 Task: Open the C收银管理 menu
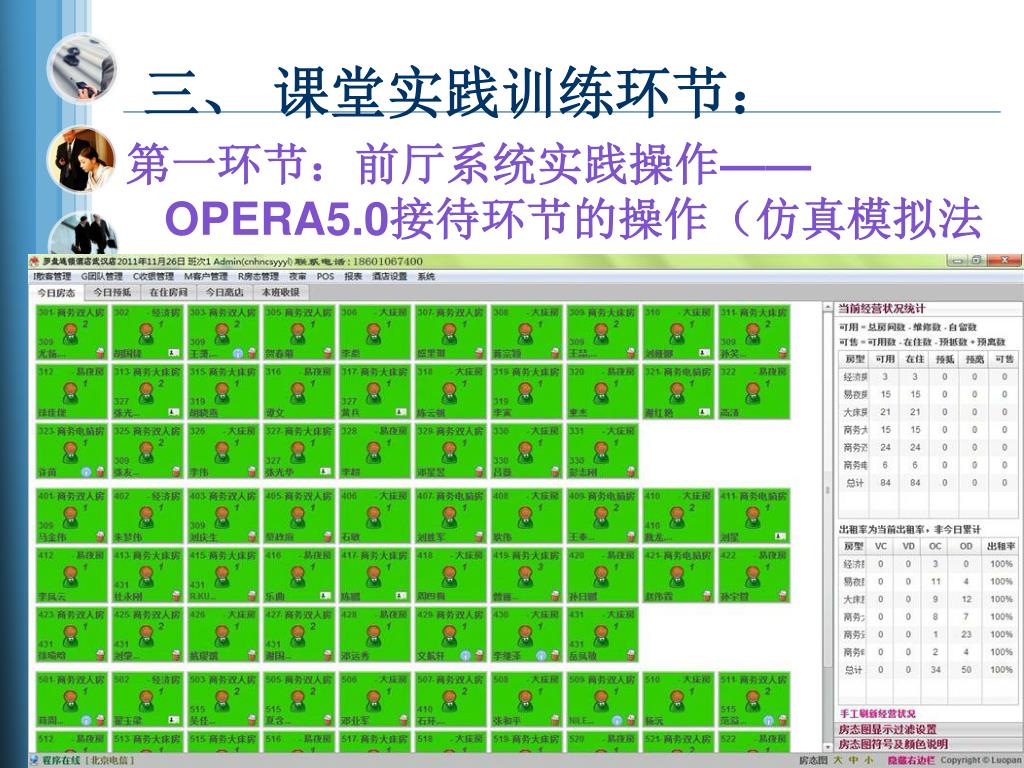pos(153,276)
